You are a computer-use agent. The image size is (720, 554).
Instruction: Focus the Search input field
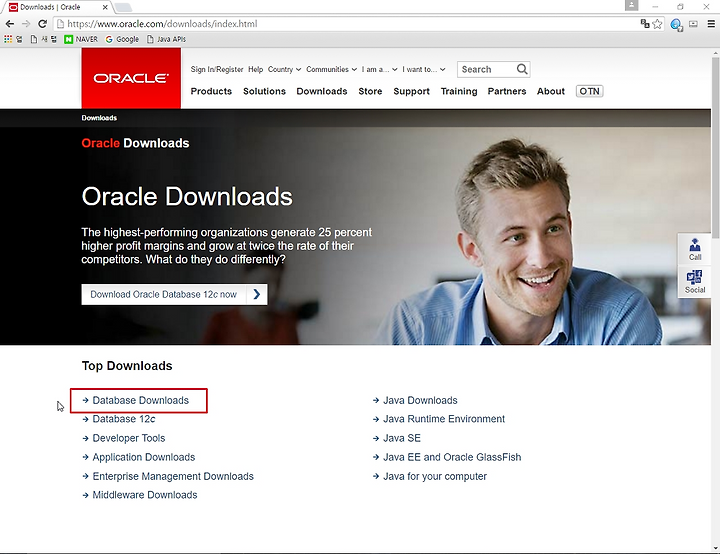point(488,69)
